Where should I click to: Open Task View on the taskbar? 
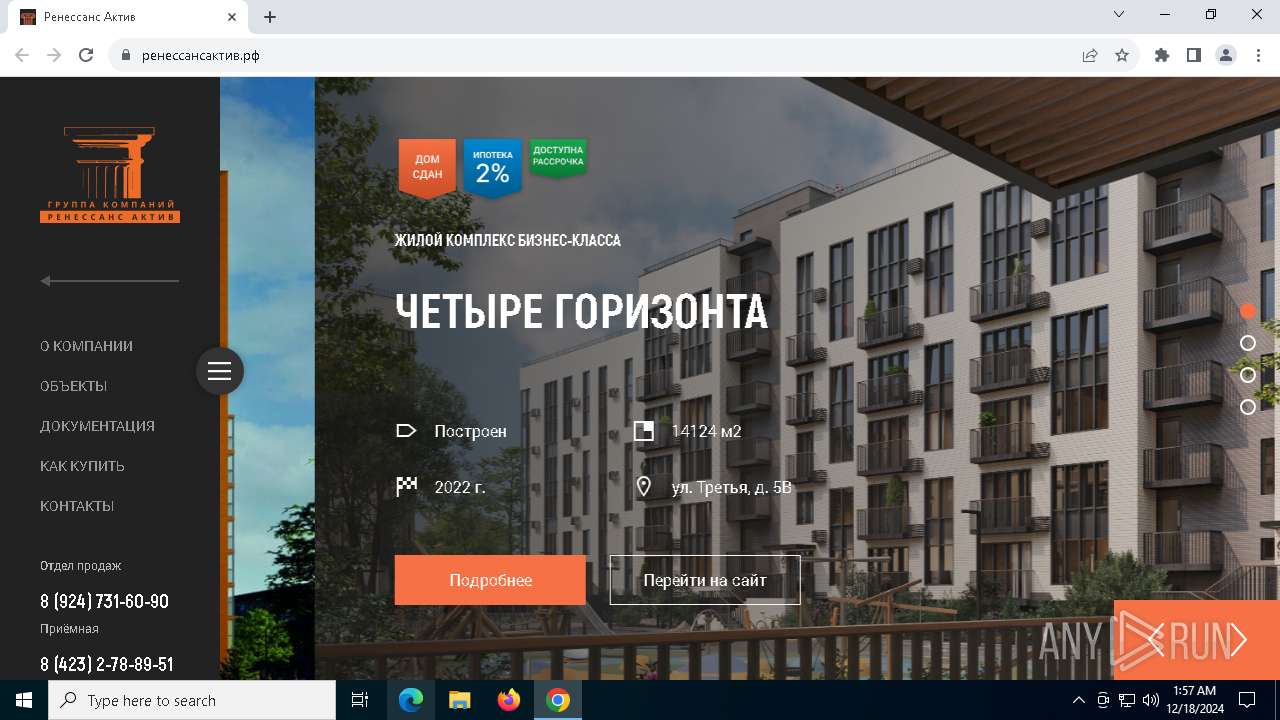click(360, 700)
